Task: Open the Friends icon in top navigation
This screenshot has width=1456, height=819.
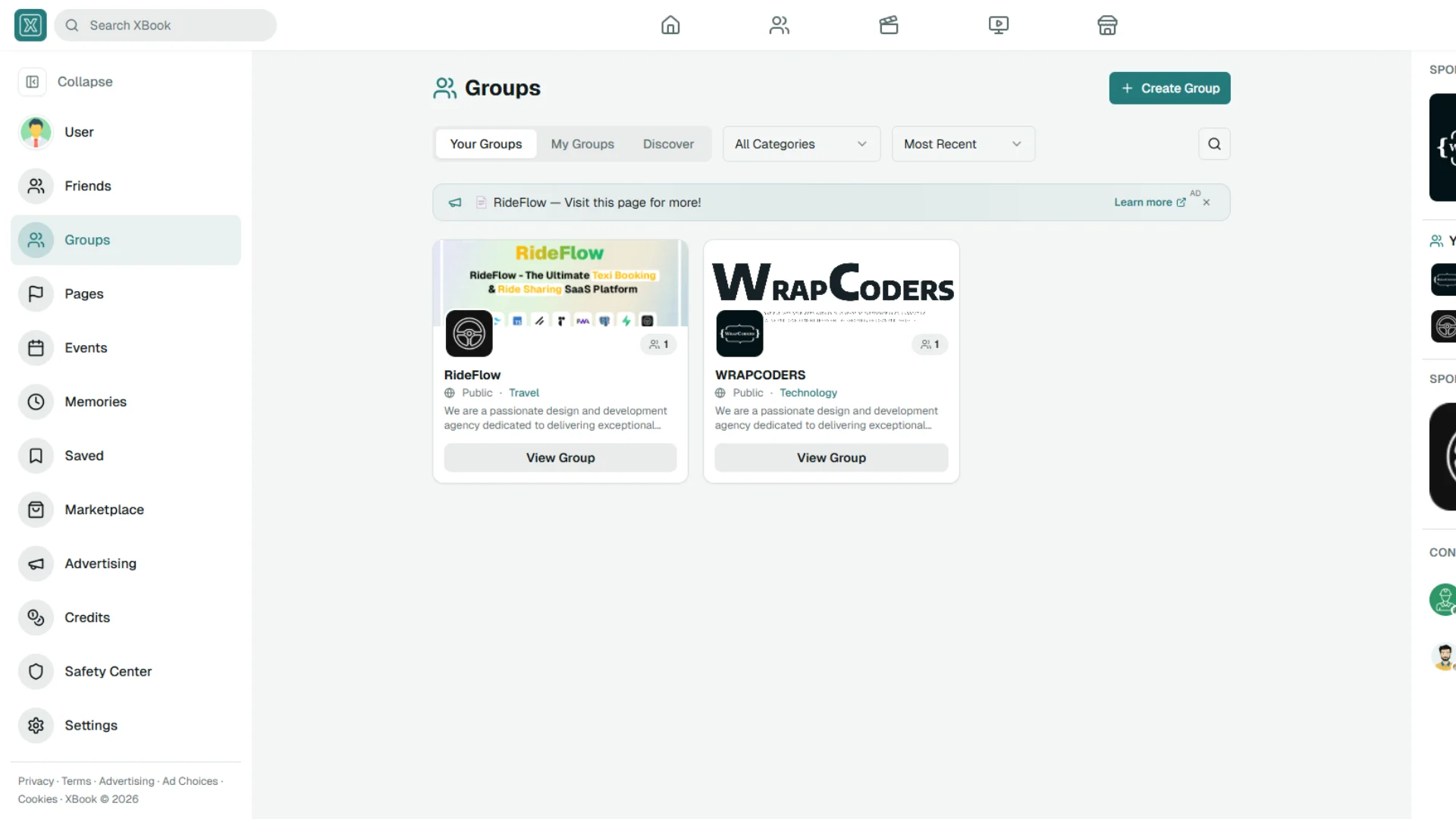Action: pos(780,25)
